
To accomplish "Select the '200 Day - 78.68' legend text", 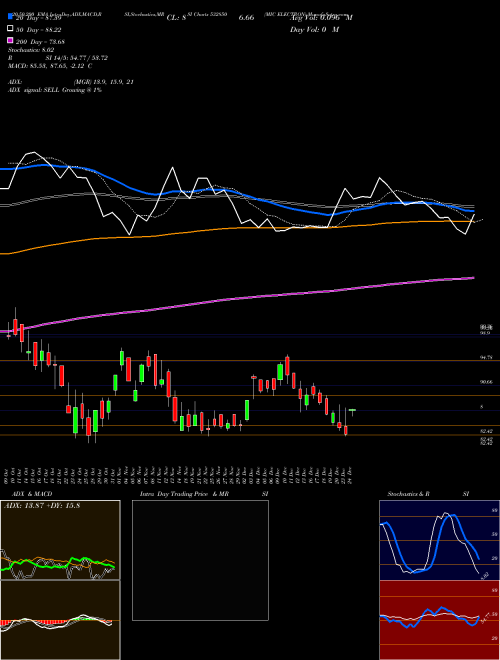I will coord(40,42).
